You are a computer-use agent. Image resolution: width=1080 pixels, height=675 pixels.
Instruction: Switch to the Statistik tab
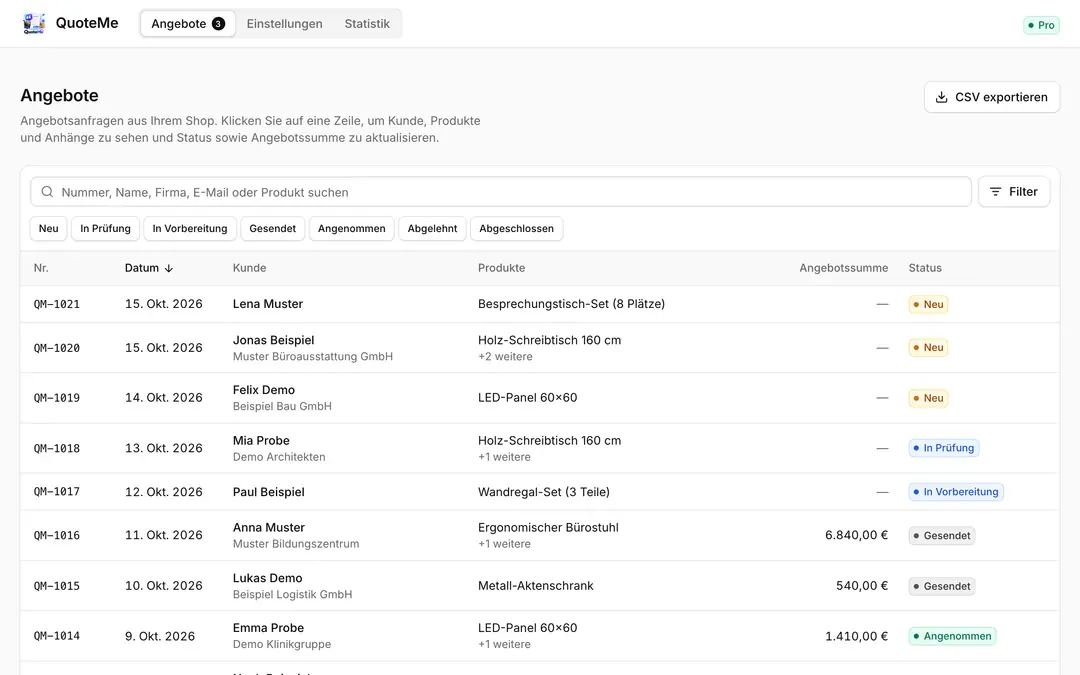pyautogui.click(x=367, y=24)
